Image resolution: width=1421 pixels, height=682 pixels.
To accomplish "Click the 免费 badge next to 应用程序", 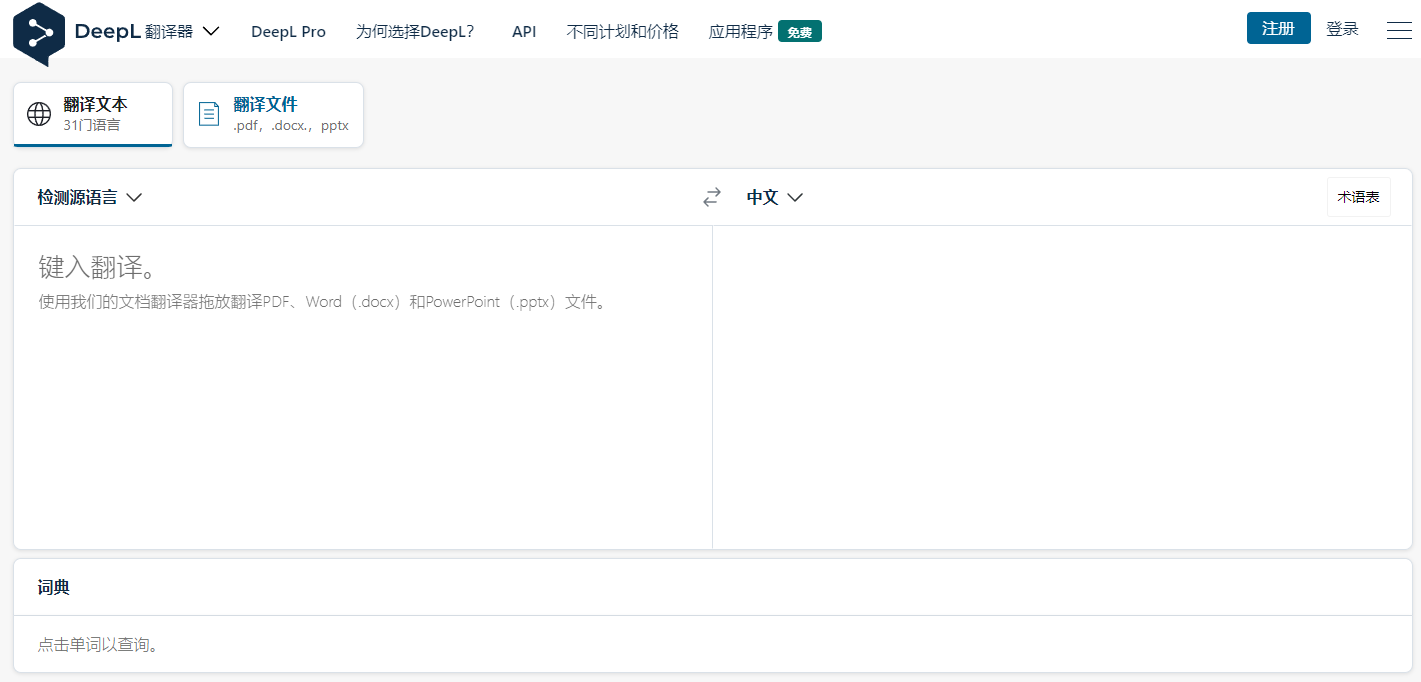I will (800, 31).
